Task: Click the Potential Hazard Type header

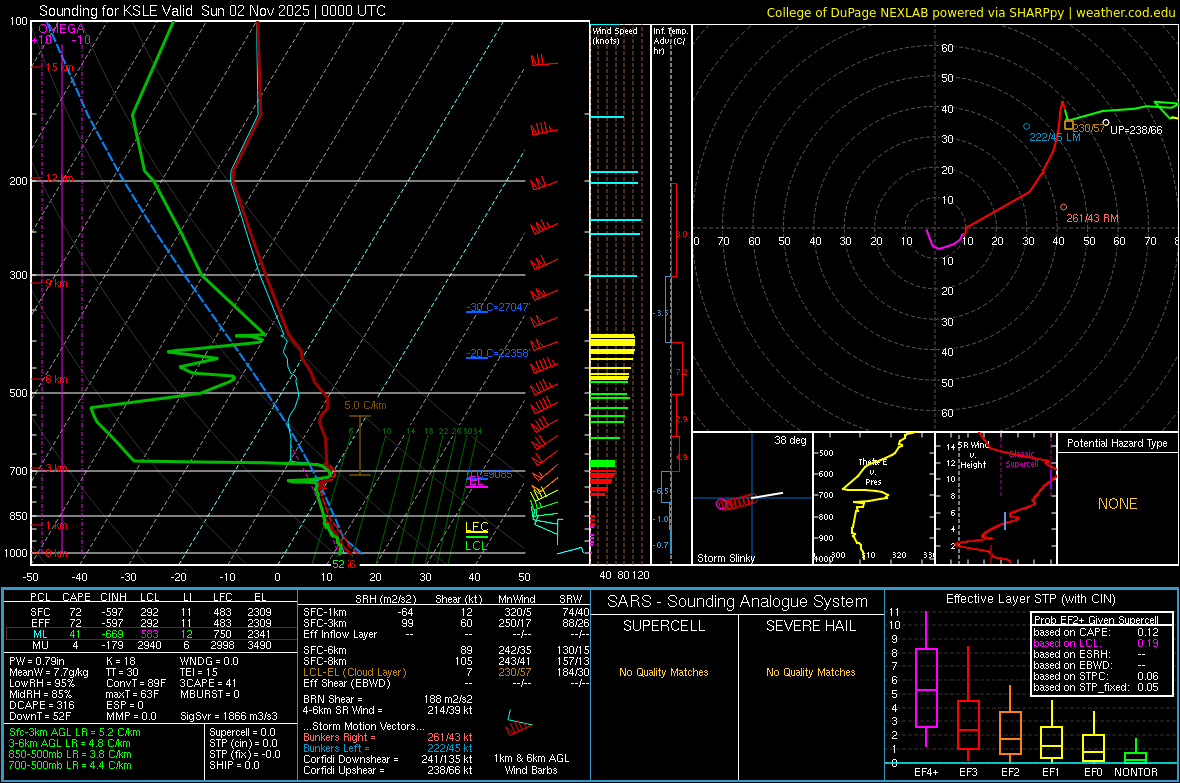Action: pyautogui.click(x=1117, y=443)
